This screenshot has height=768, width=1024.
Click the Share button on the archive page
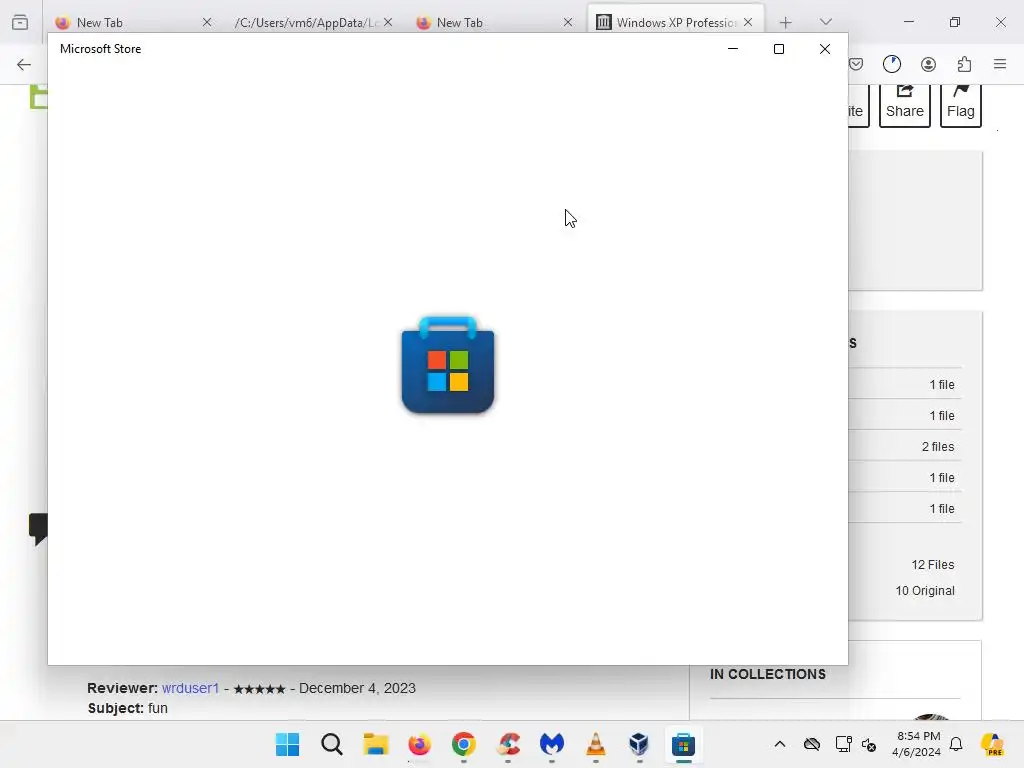pyautogui.click(x=904, y=106)
